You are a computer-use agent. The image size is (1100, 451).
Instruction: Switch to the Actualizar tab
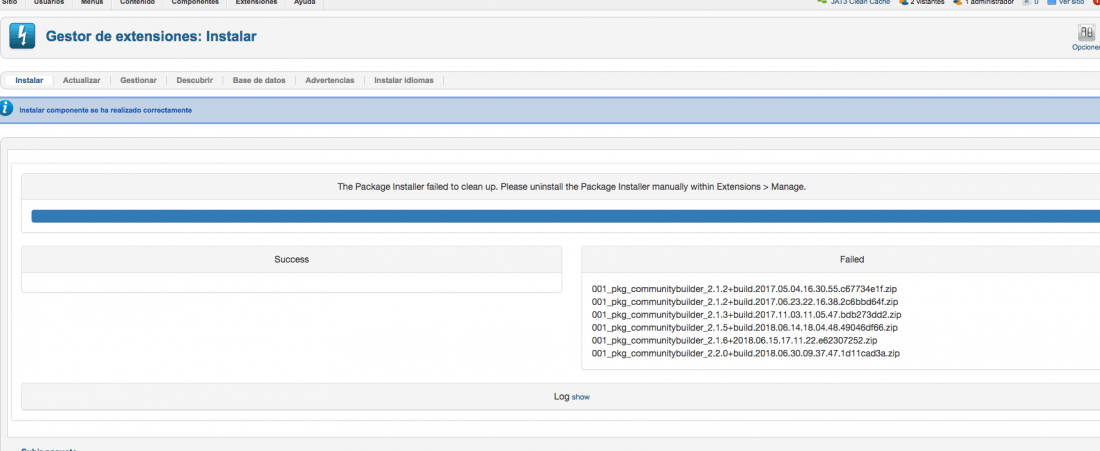pos(81,81)
